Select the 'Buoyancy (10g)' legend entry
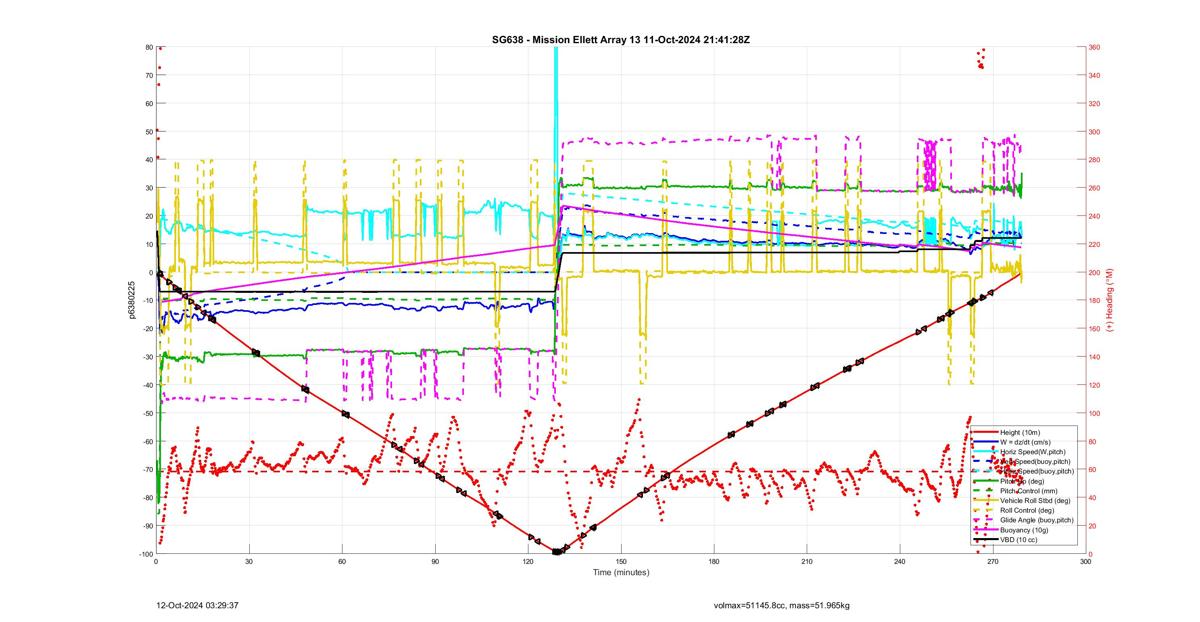This screenshot has width=1200, height=622. click(1024, 530)
